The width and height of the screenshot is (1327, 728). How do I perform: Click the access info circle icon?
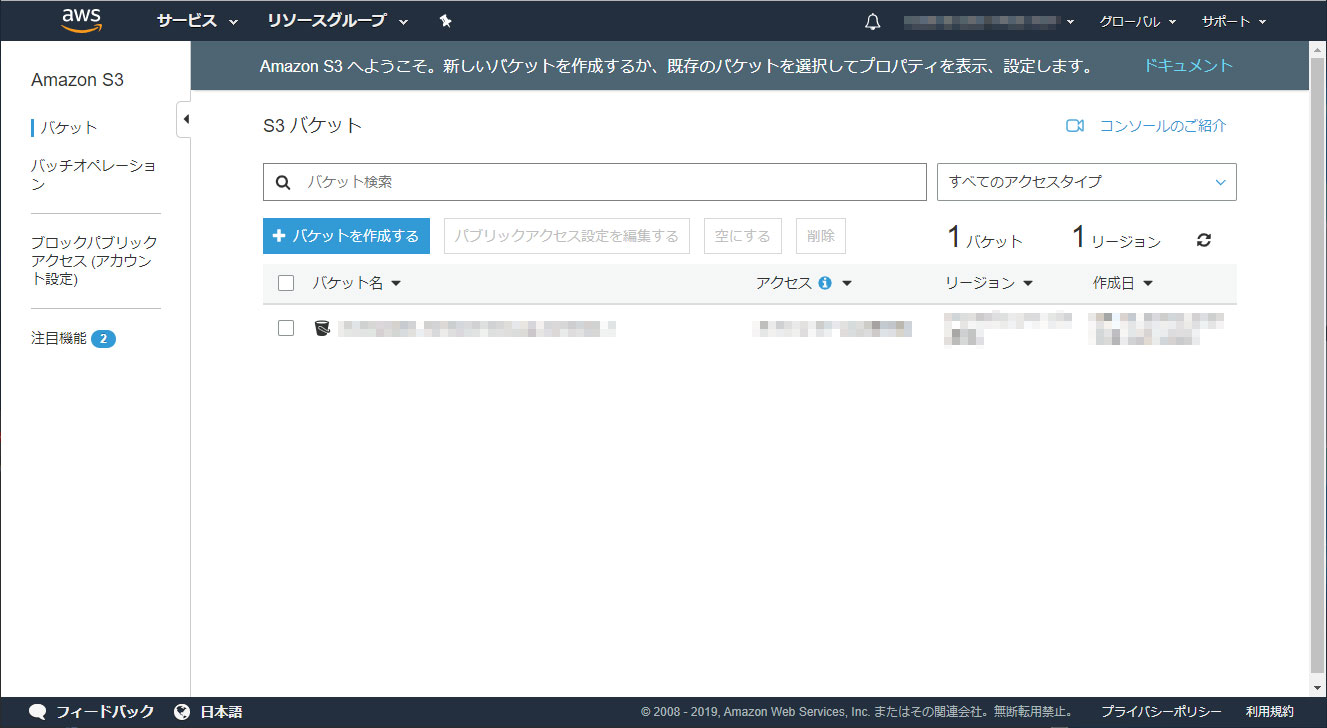pos(825,283)
